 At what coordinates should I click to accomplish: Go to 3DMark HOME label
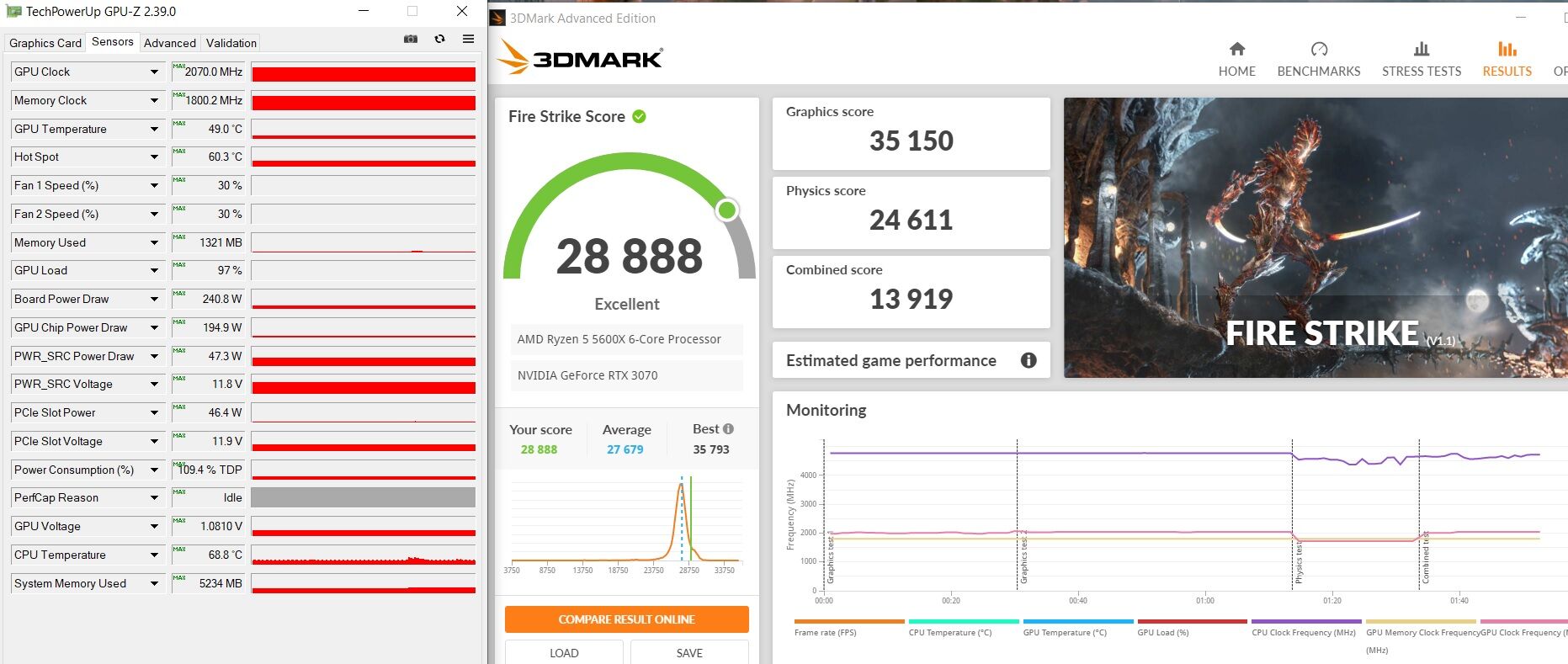[x=1236, y=72]
